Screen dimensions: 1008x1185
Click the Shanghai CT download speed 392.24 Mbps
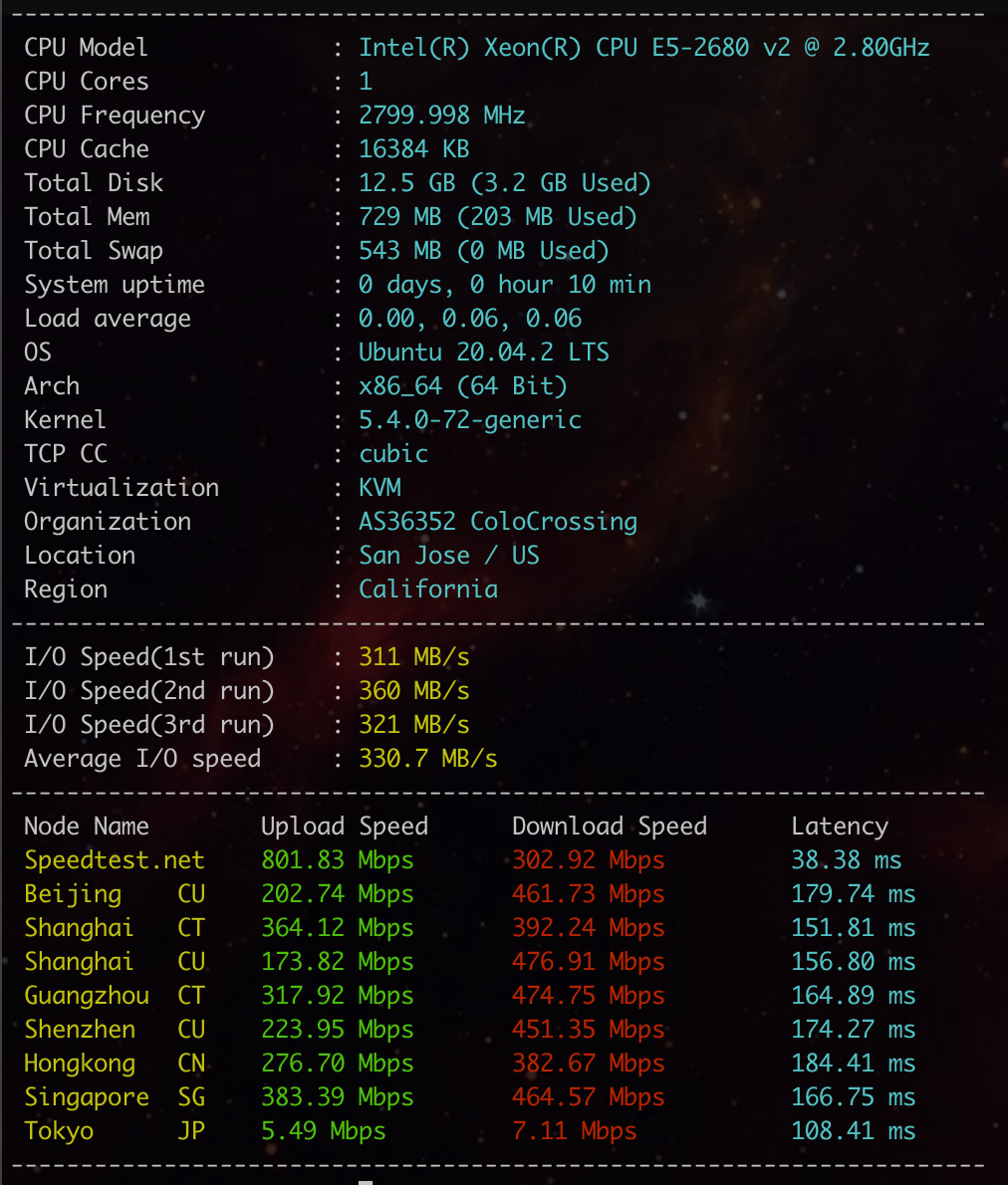pos(588,928)
